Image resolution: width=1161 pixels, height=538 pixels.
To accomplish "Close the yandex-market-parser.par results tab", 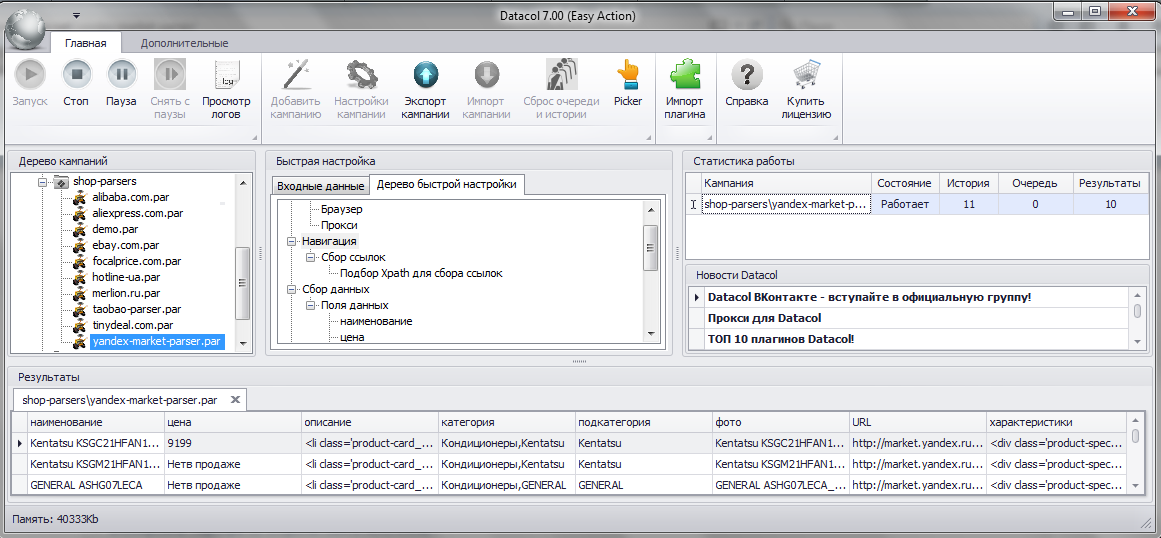I will pos(235,400).
